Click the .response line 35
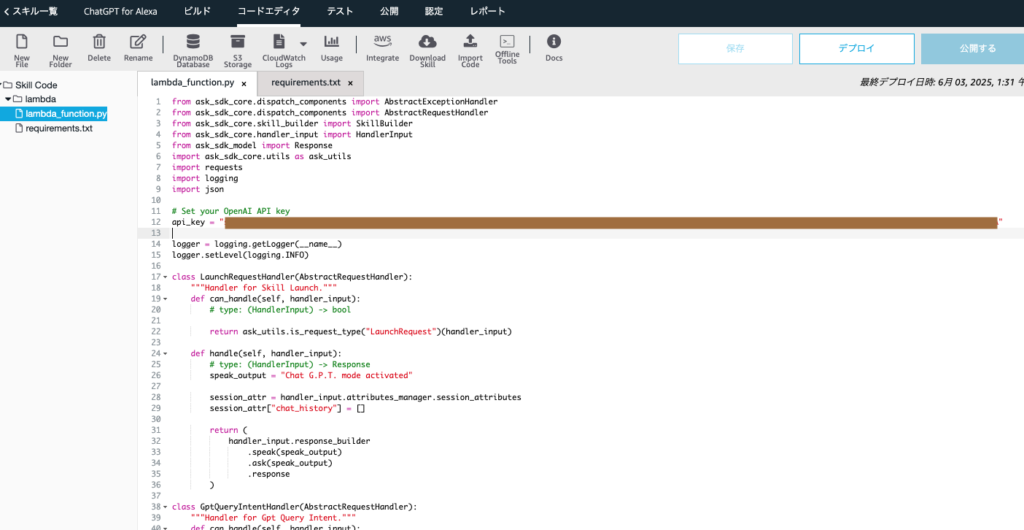This screenshot has width=1024, height=530. point(268,474)
